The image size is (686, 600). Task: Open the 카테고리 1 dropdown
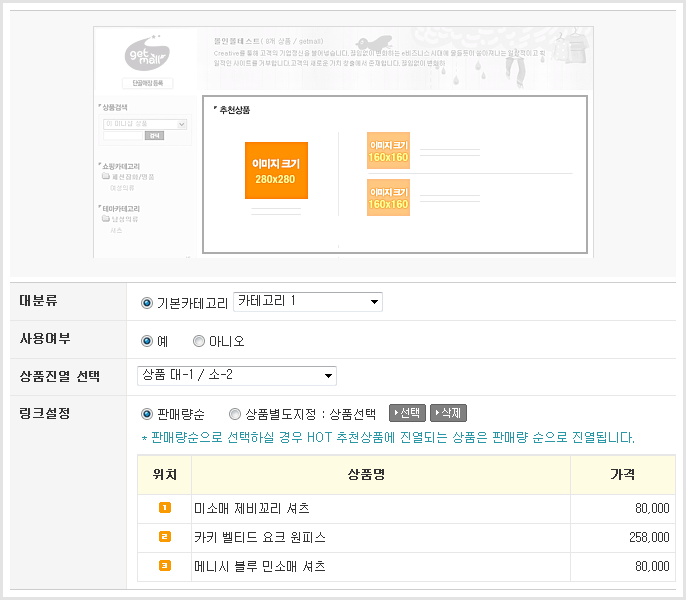click(308, 302)
